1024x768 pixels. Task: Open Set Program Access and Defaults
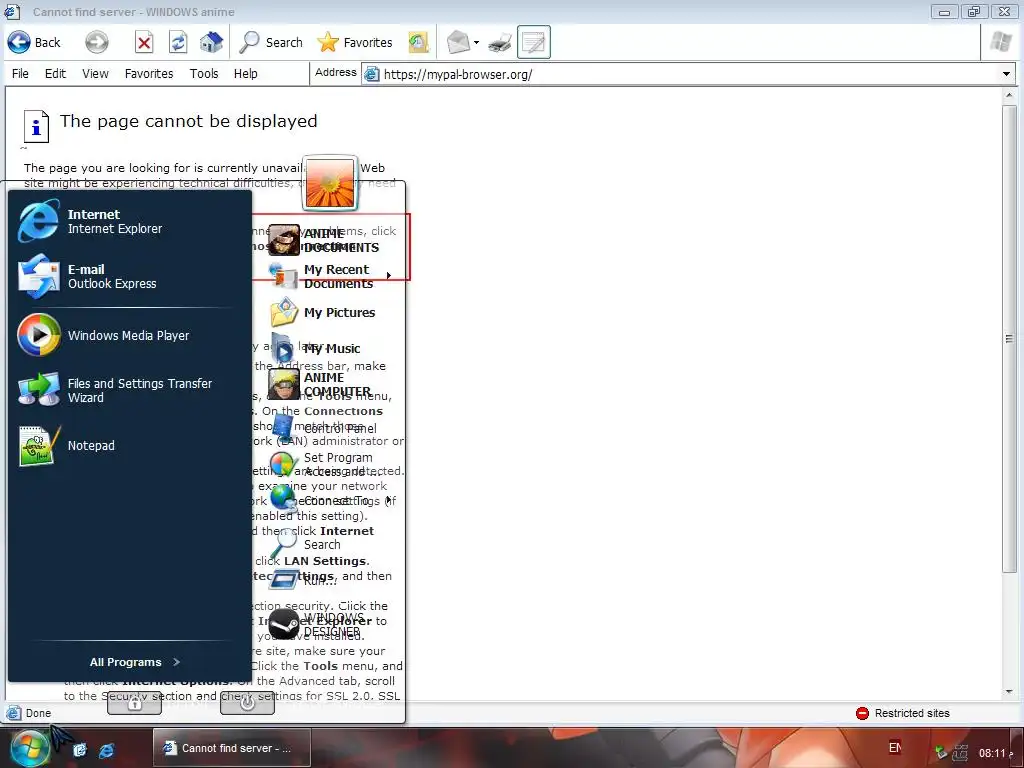(x=330, y=464)
